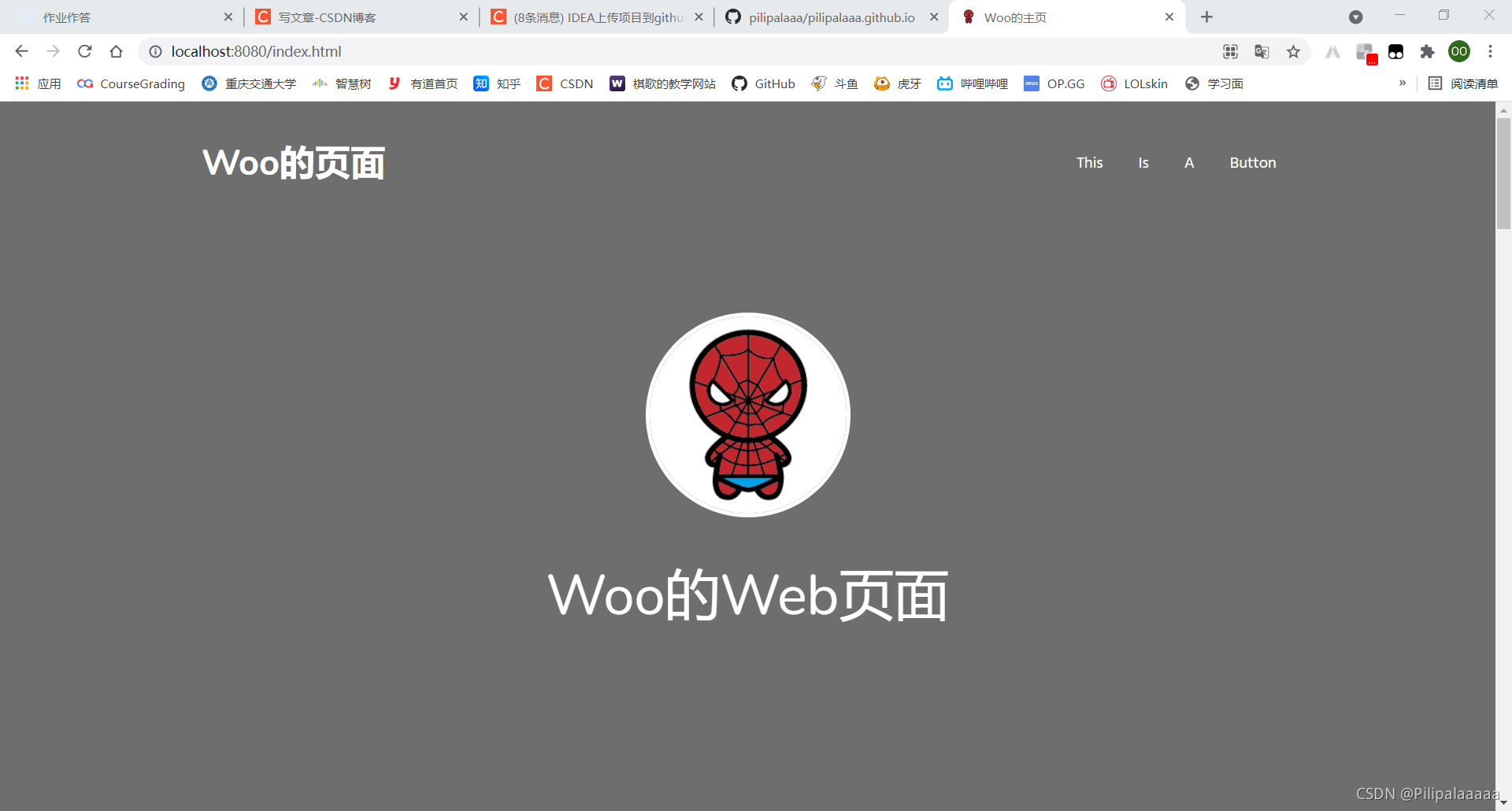Open CourseGrading bookmark

[x=131, y=83]
